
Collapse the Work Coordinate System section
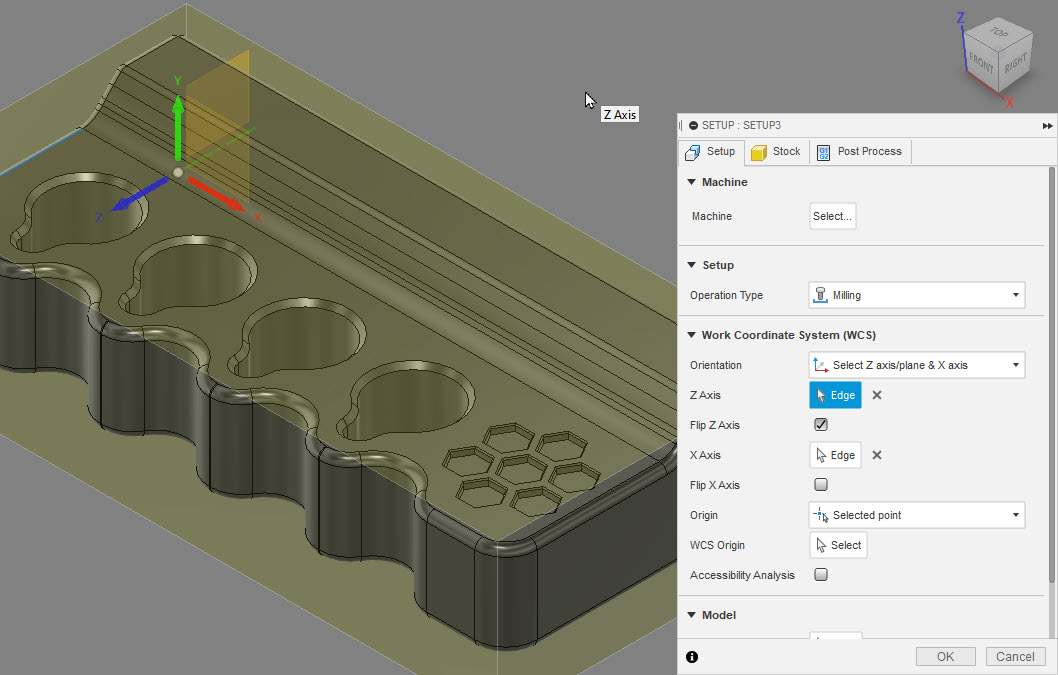point(689,335)
